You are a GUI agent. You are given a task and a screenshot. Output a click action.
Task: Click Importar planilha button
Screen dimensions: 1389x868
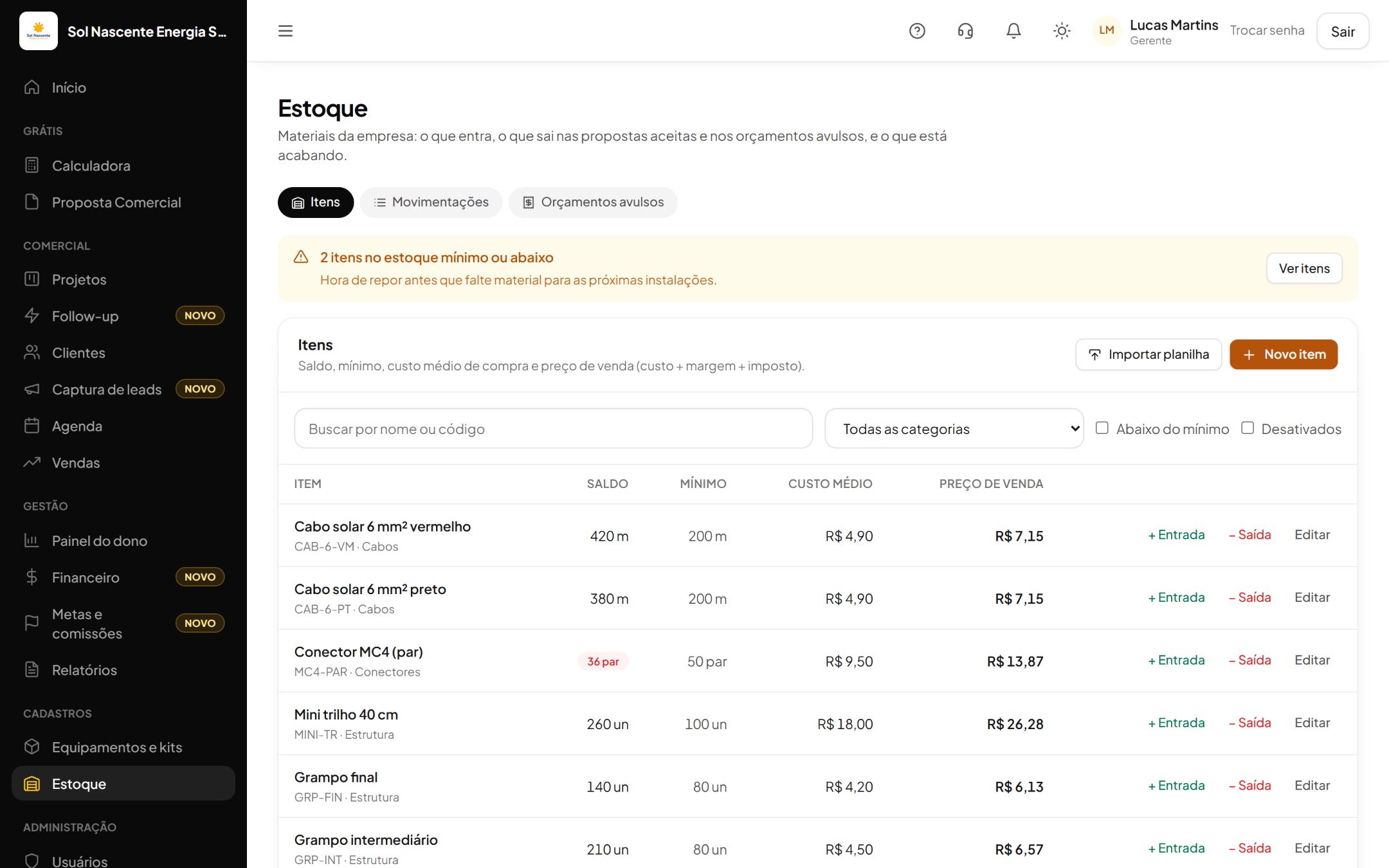coord(1148,354)
